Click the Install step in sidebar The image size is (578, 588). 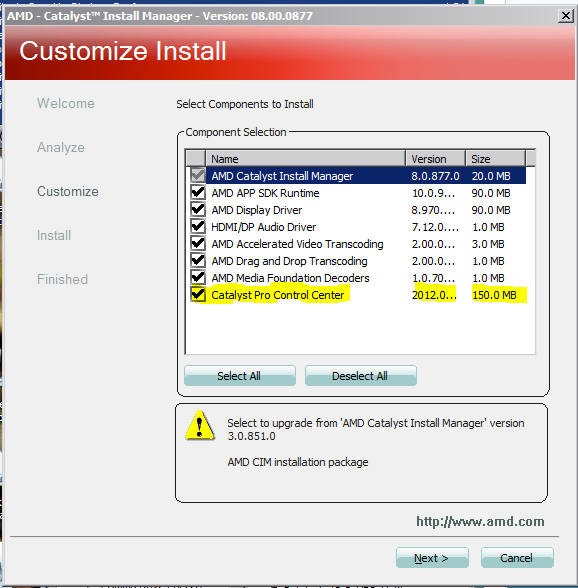54,235
